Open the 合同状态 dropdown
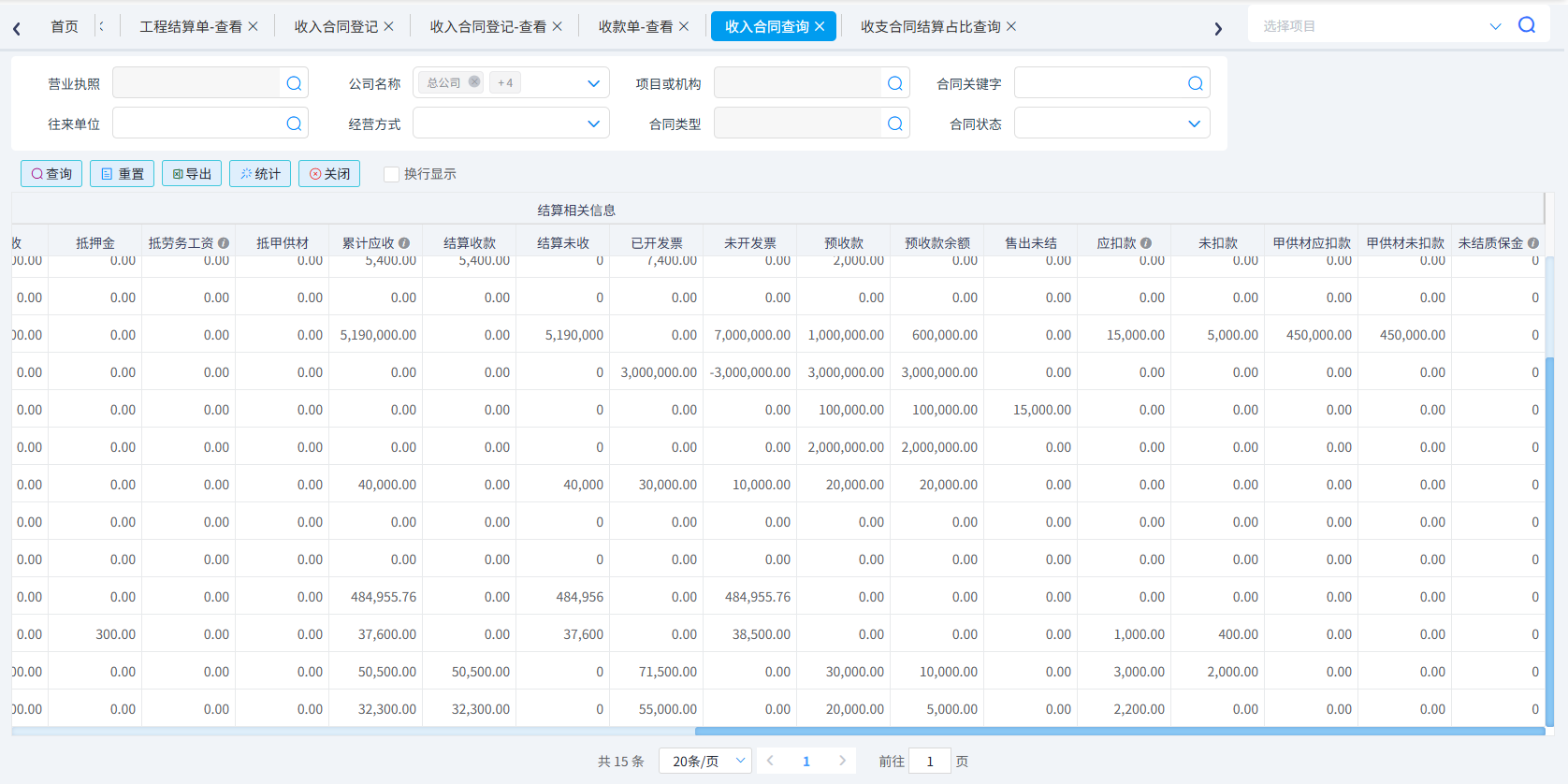 click(x=1194, y=123)
